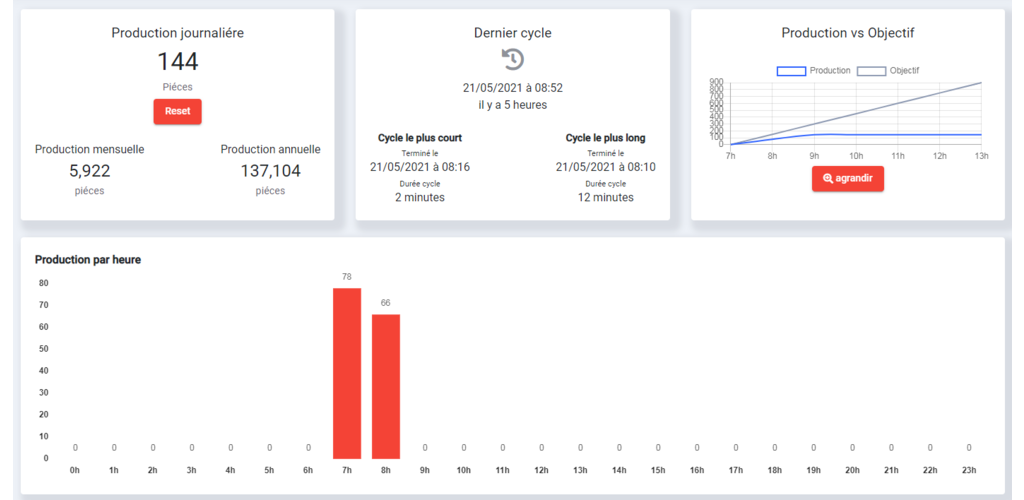
Task: Click the 10h label on line chart axis
Action: tap(856, 156)
